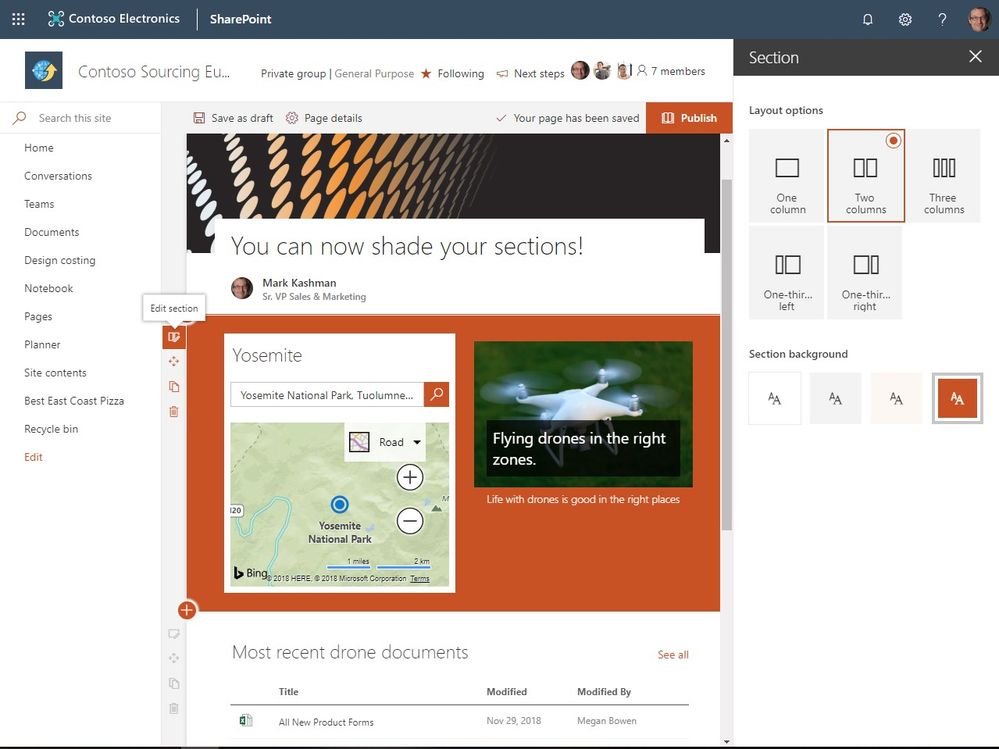Viewport: 999px width, 749px height.
Task: Open Teams in site navigation
Action: click(39, 204)
